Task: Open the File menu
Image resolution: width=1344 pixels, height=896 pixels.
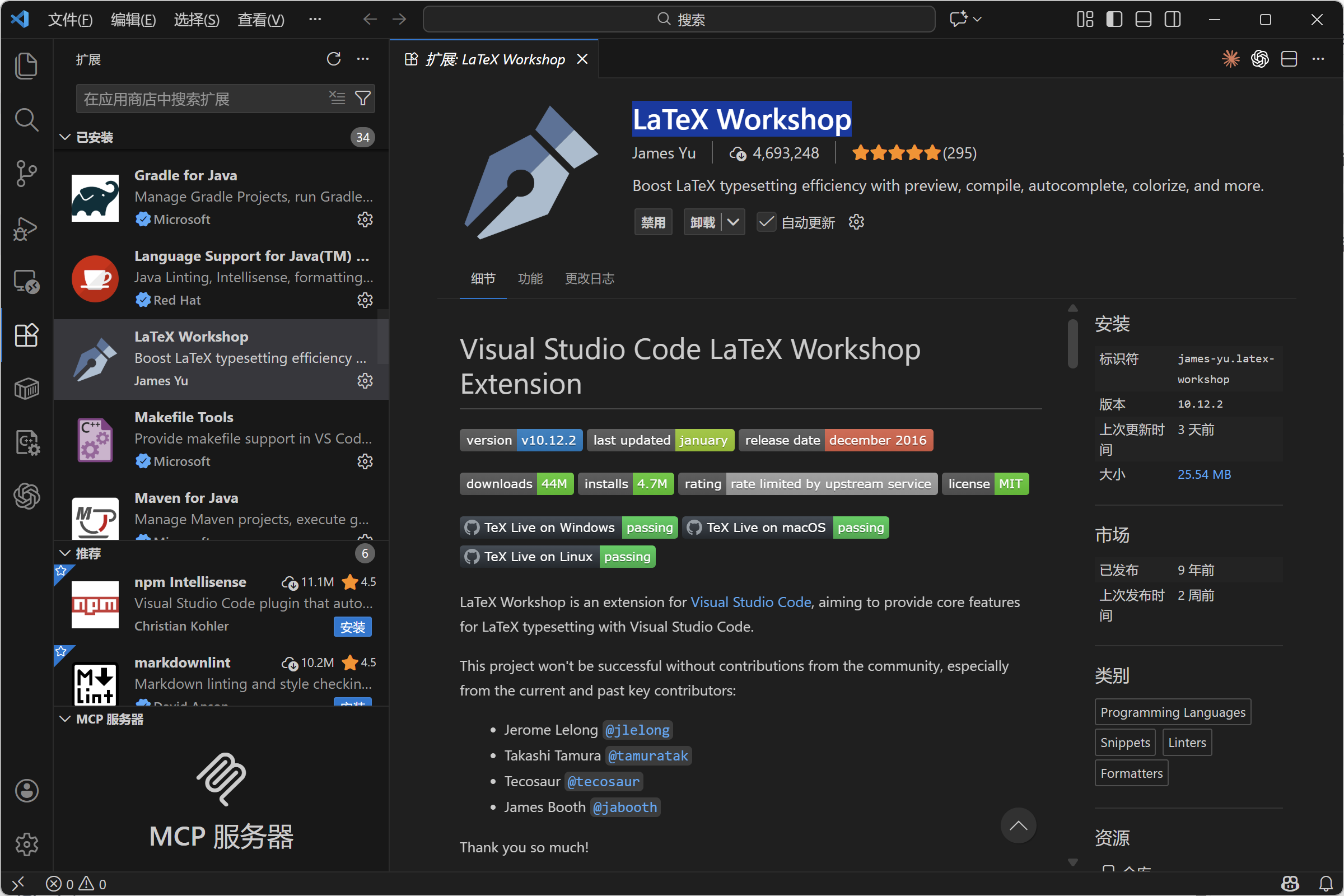Action: [x=69, y=20]
